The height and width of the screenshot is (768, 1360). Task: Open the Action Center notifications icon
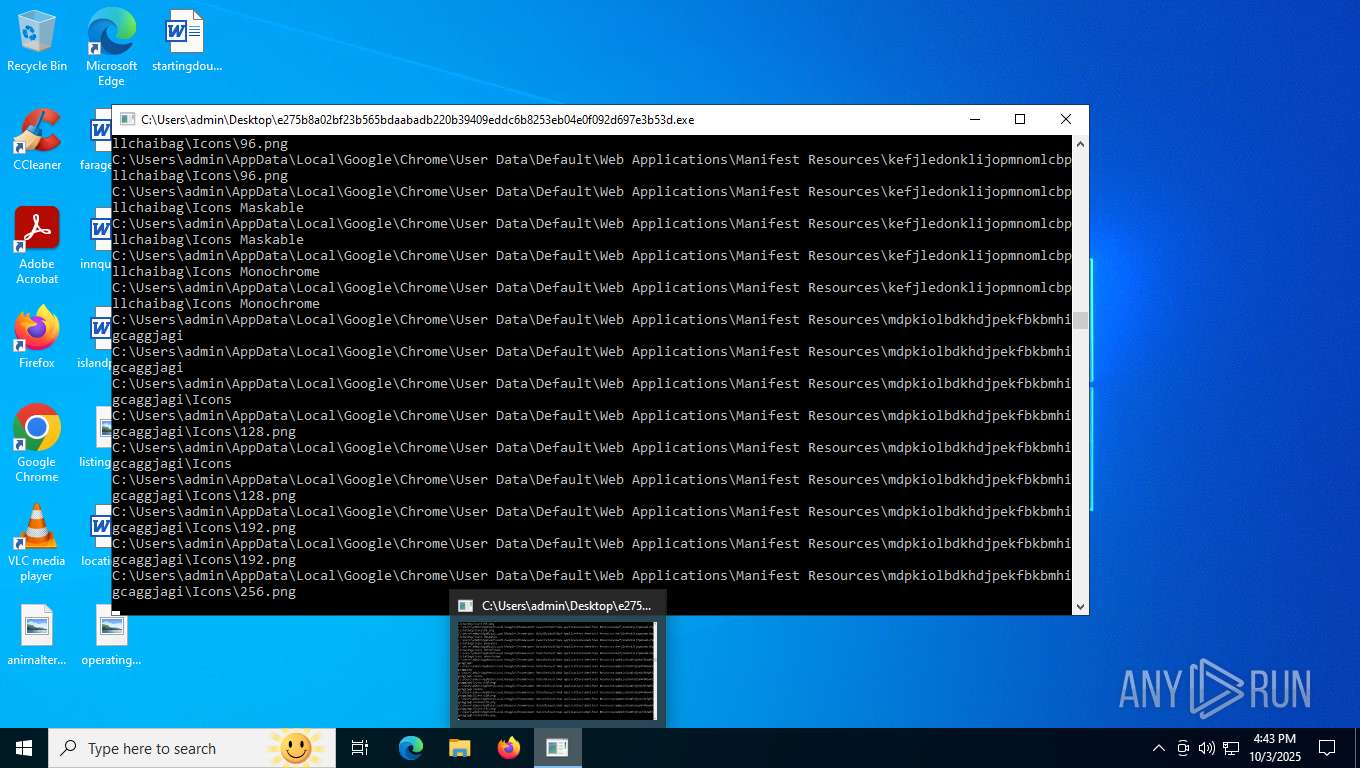tap(1327, 748)
